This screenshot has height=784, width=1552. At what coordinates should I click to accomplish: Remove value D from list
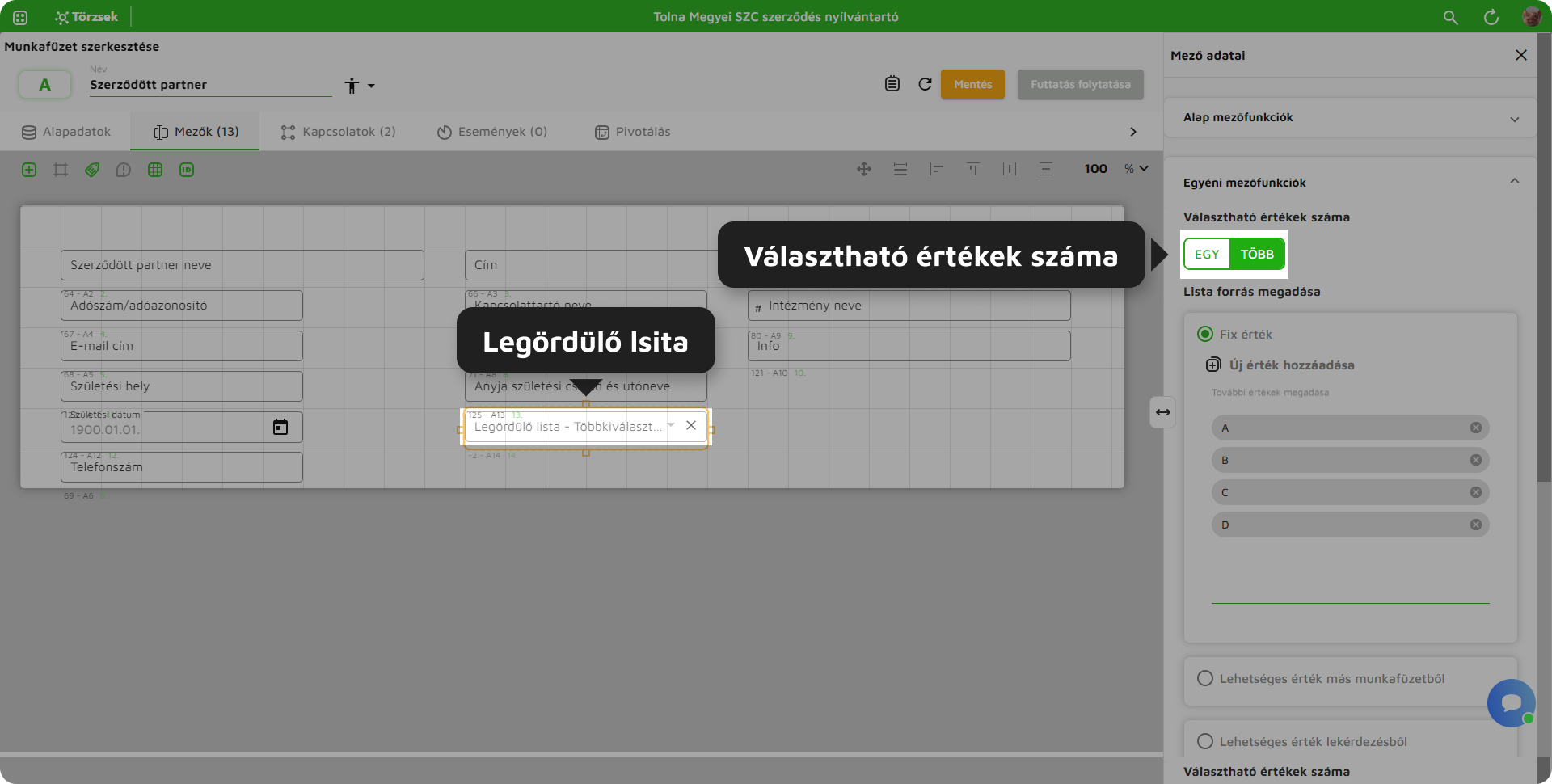(x=1475, y=525)
